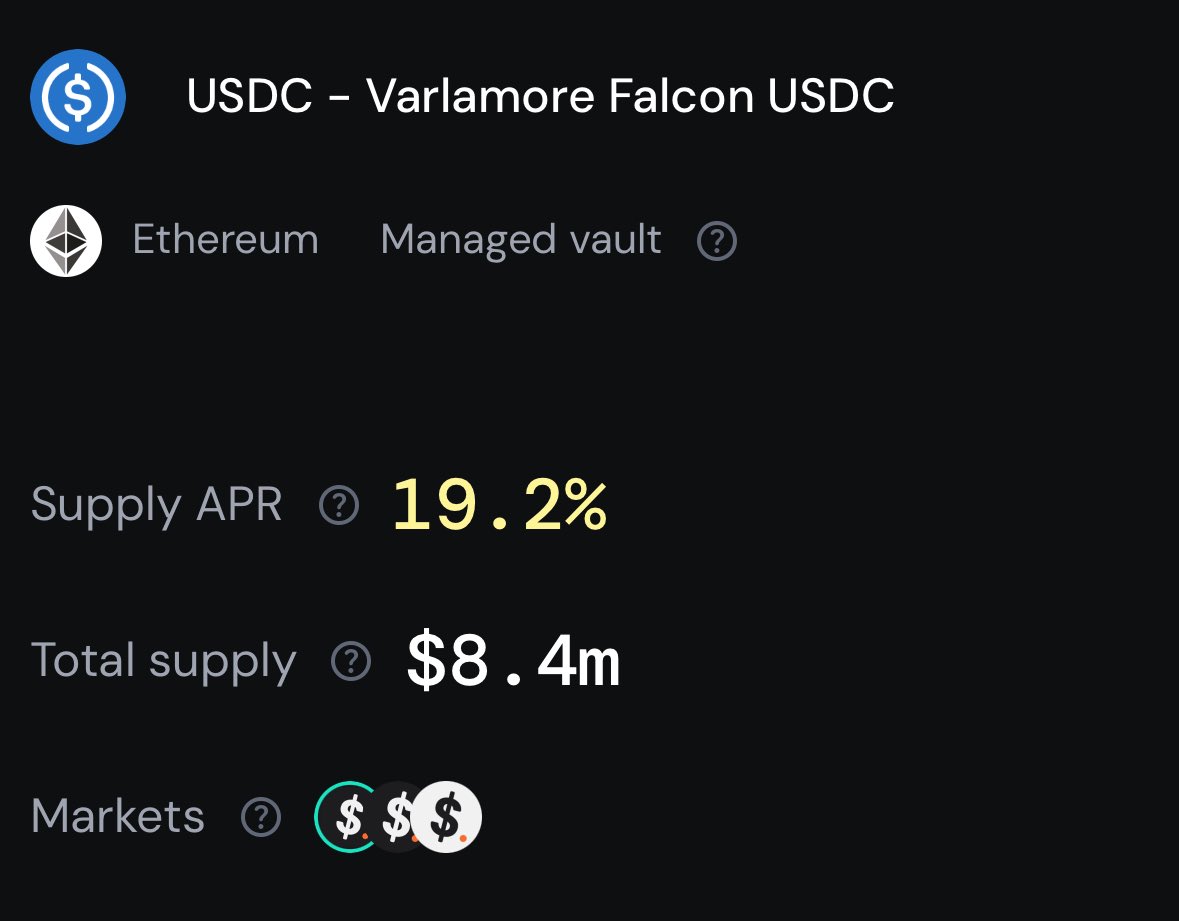Show the Markets help question mark icon
Screen dimensions: 1179x921
261,817
